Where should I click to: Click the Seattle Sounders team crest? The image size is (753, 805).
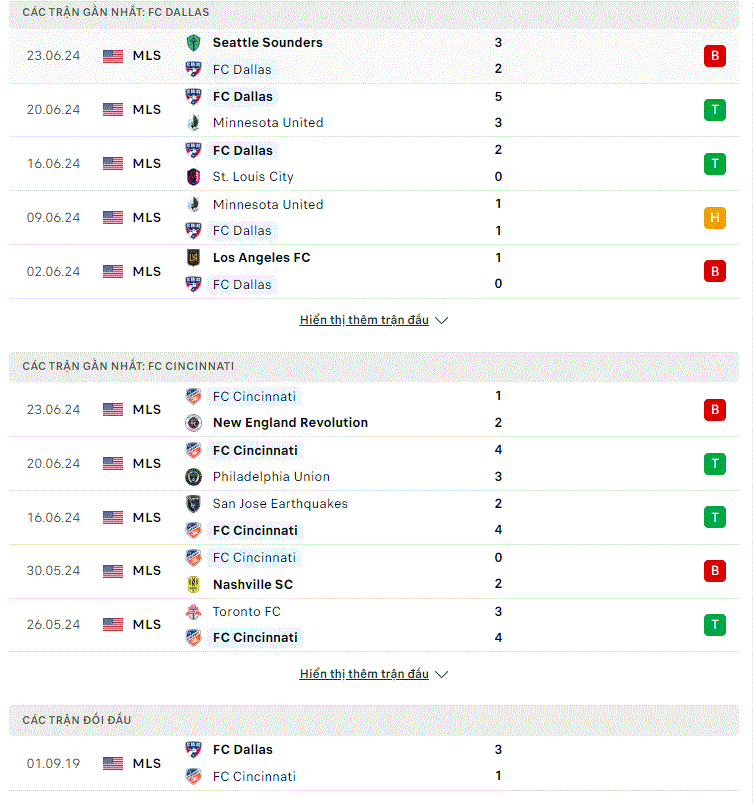point(194,43)
